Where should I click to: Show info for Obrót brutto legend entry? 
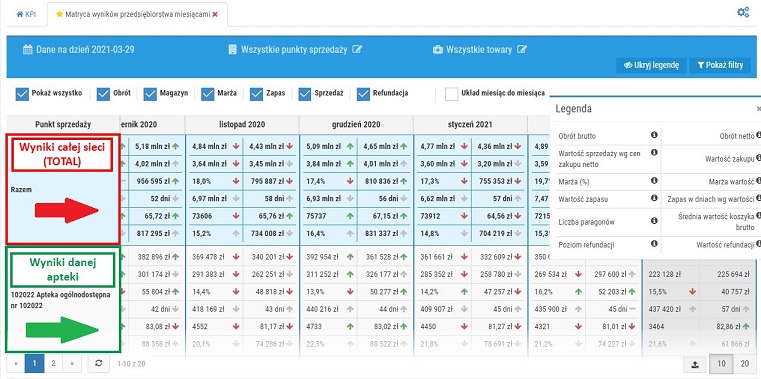(x=654, y=136)
